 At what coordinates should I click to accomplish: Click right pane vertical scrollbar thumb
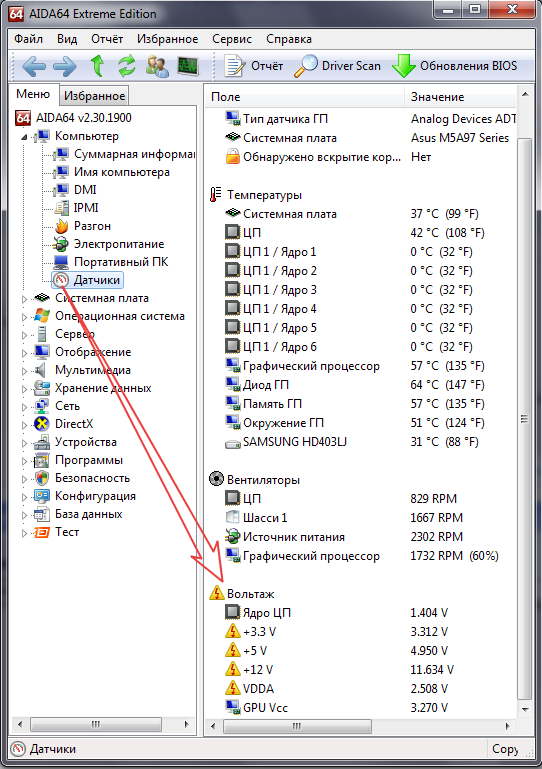[524, 418]
